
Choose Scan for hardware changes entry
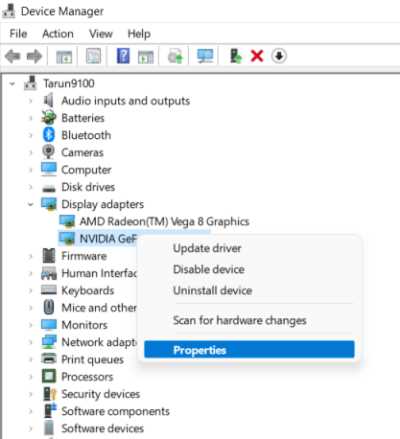239,321
